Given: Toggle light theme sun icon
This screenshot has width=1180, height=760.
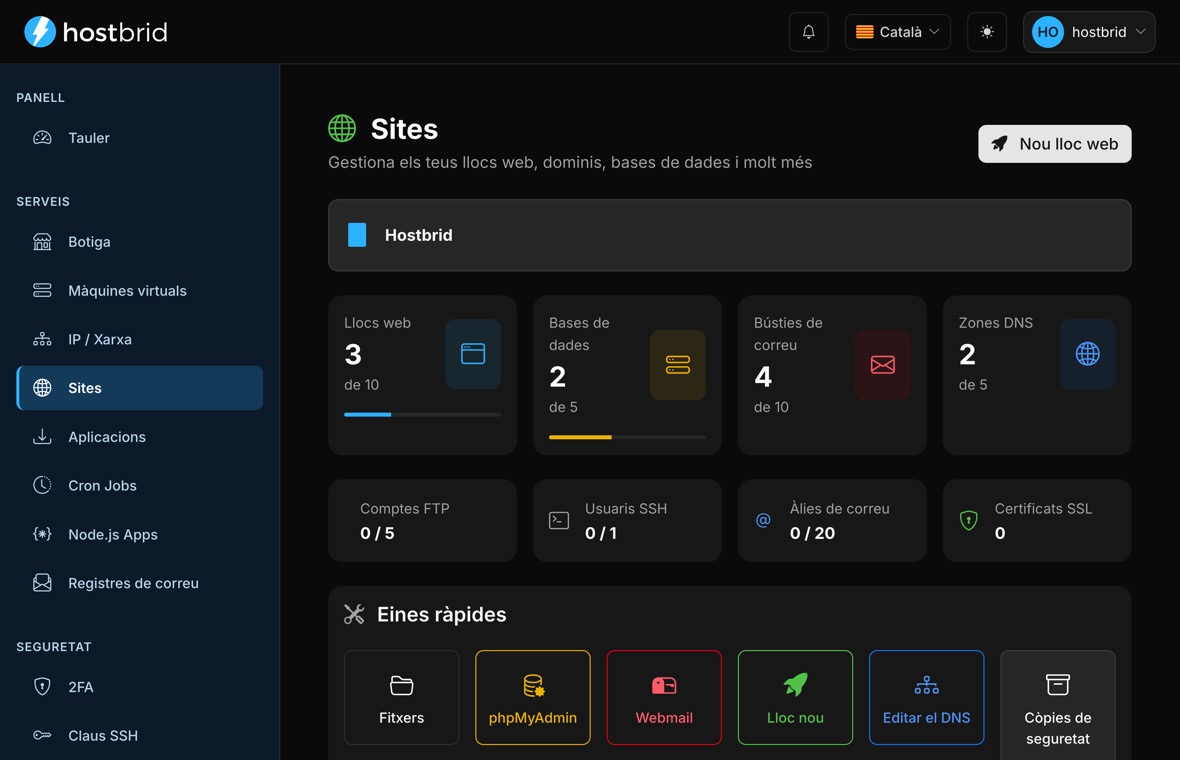Looking at the screenshot, I should tap(987, 32).
